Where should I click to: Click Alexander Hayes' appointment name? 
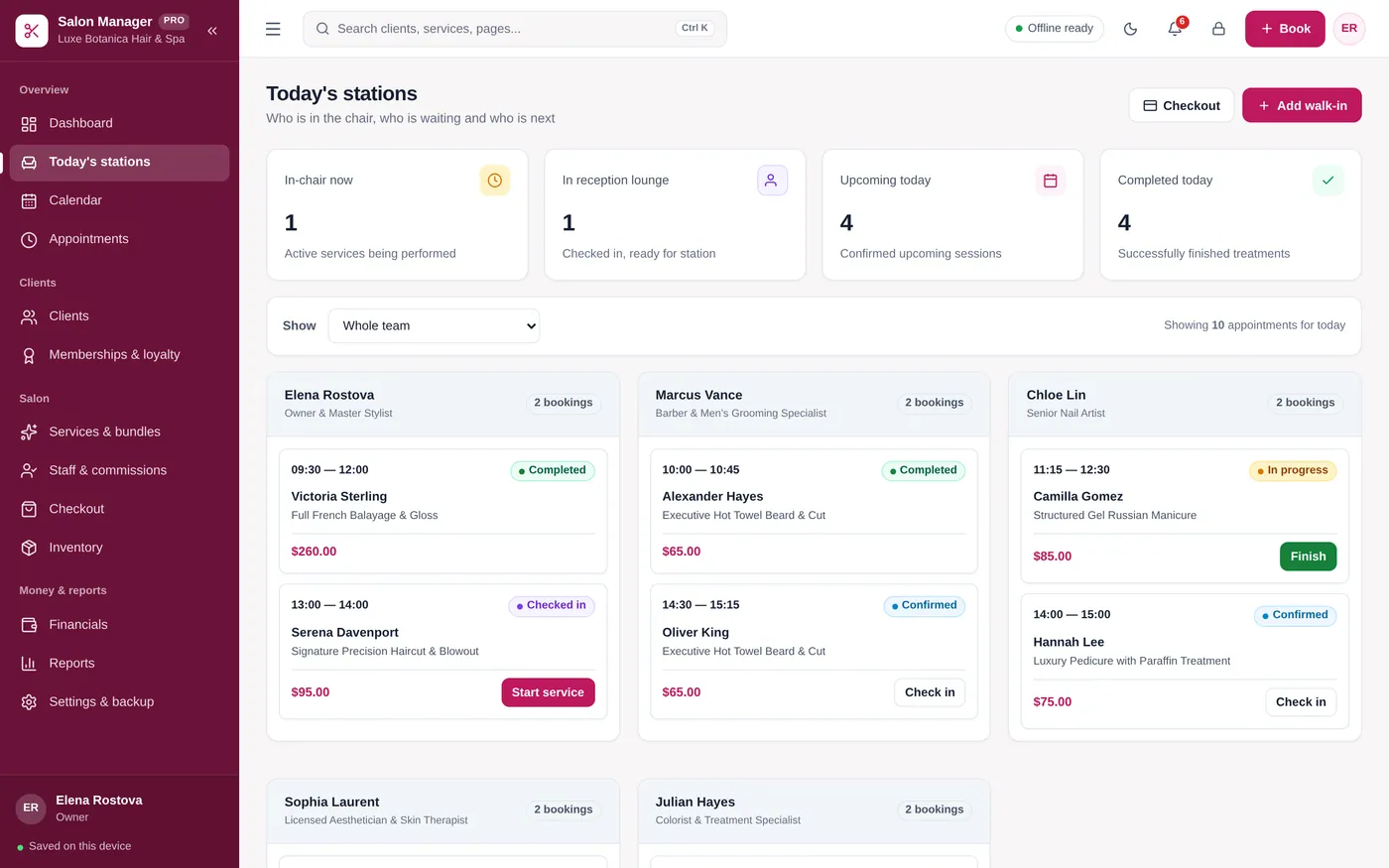coord(712,496)
